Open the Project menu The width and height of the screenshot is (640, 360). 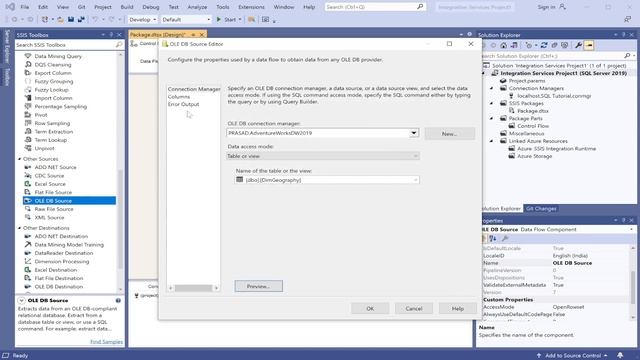click(102, 7)
